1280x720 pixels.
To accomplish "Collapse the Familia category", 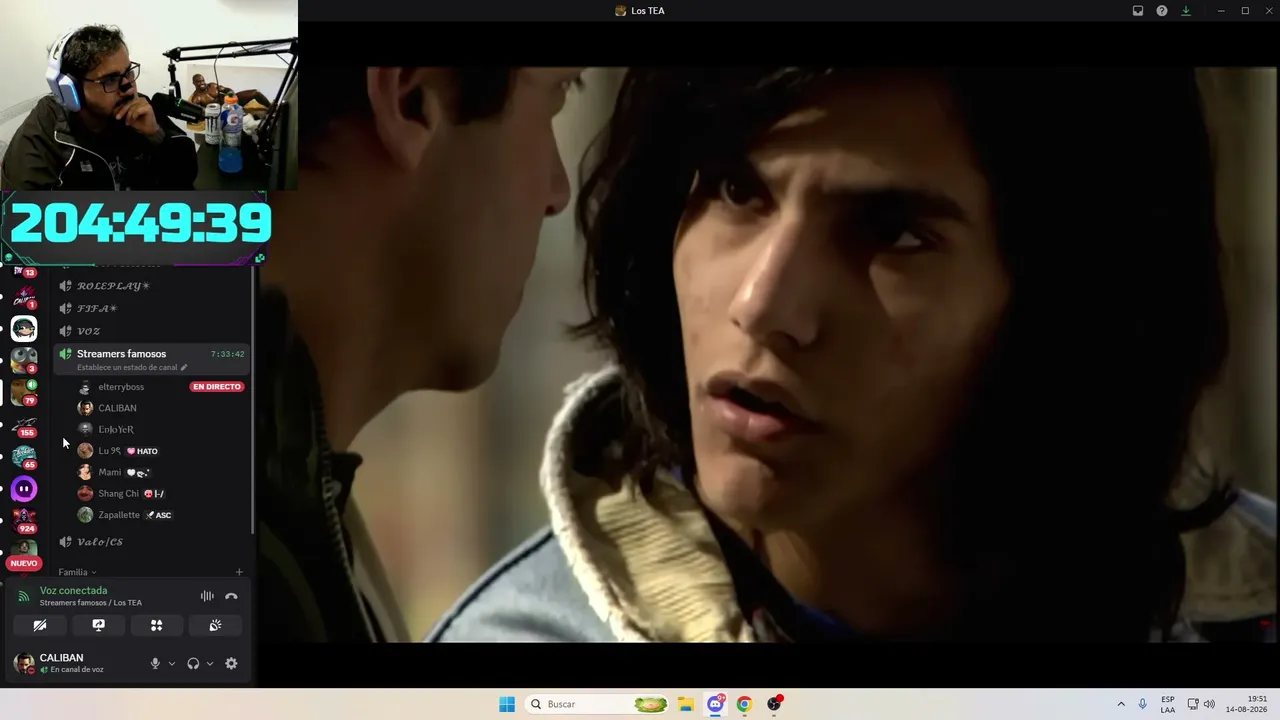I will [x=77, y=572].
